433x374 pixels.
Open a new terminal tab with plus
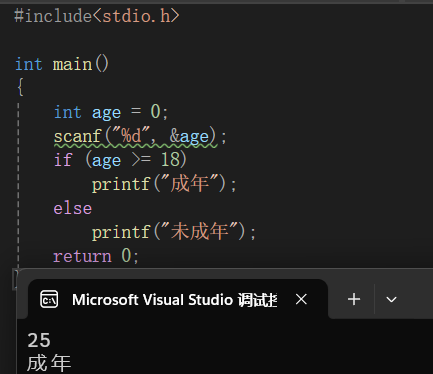pyautogui.click(x=354, y=299)
